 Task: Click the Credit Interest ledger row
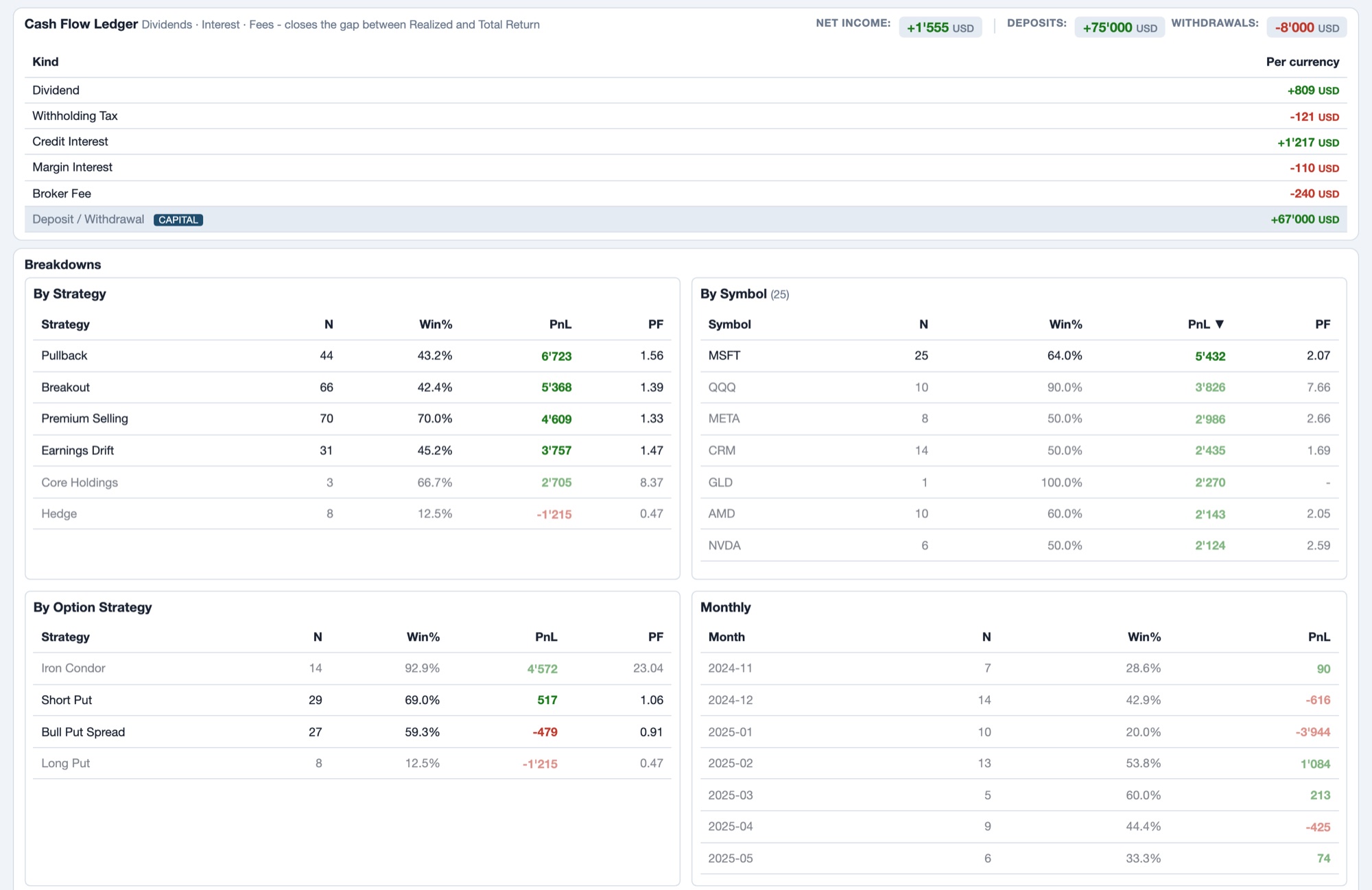click(686, 142)
